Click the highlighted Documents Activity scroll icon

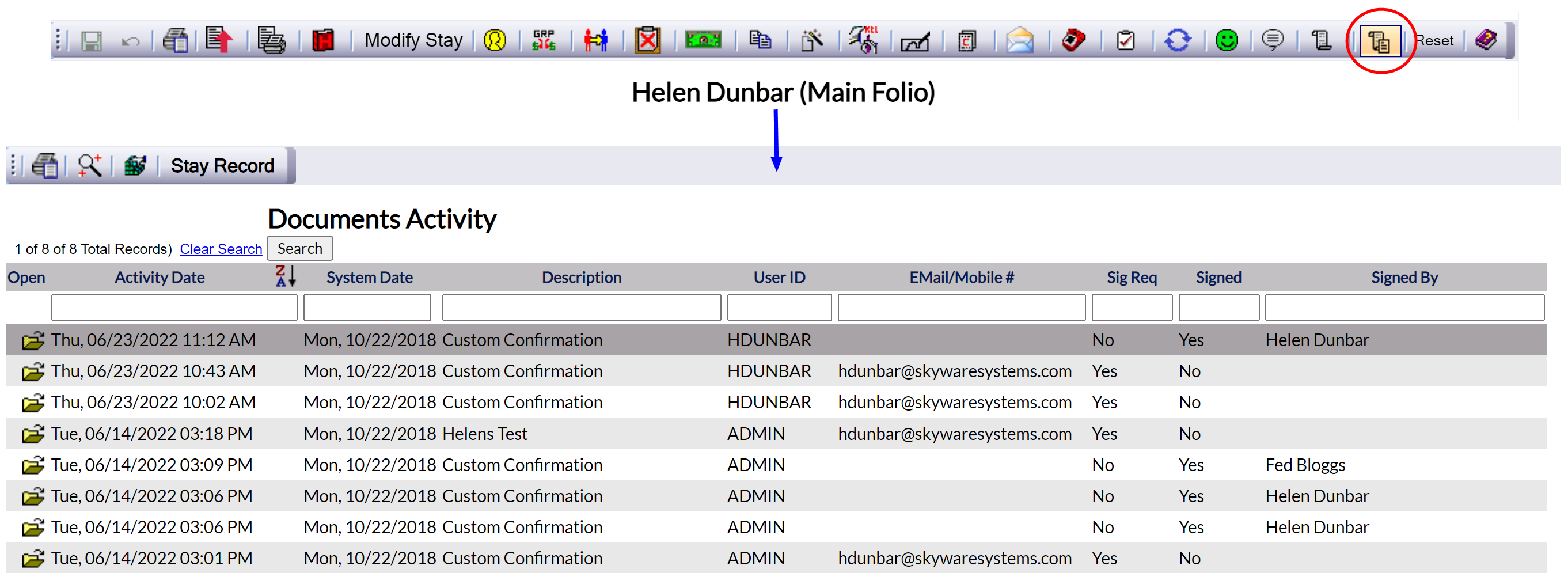[x=1380, y=41]
